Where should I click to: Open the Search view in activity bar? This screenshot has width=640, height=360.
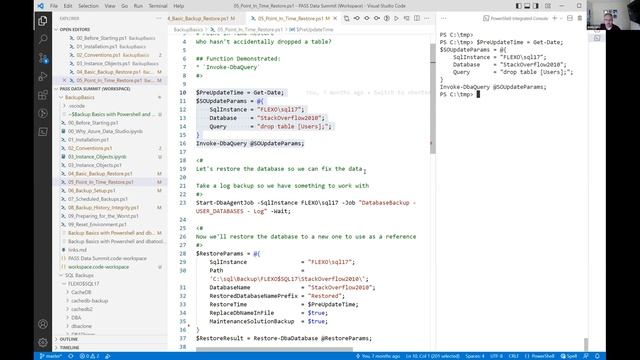(x=43, y=39)
